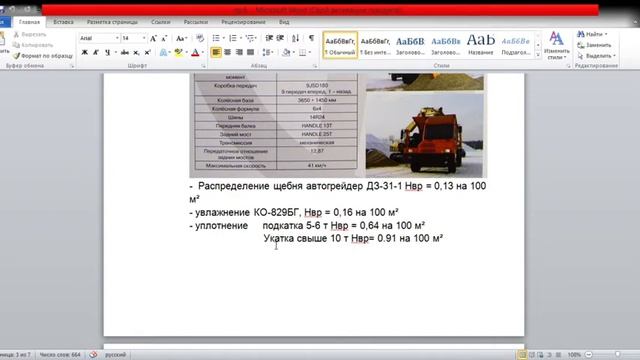
Task: Open Font dialog launcher
Action: [x=203, y=66]
